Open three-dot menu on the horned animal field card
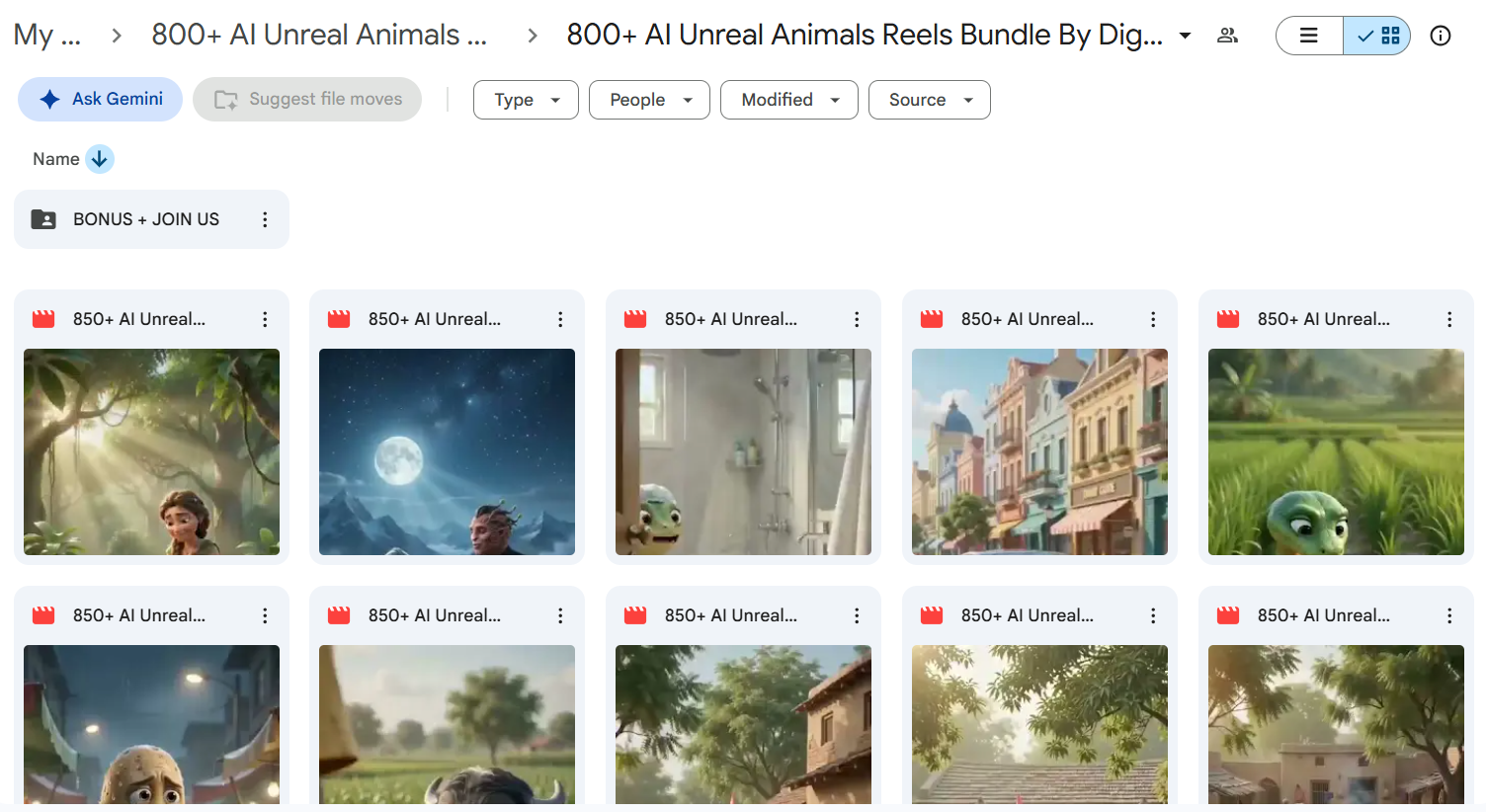 [560, 615]
